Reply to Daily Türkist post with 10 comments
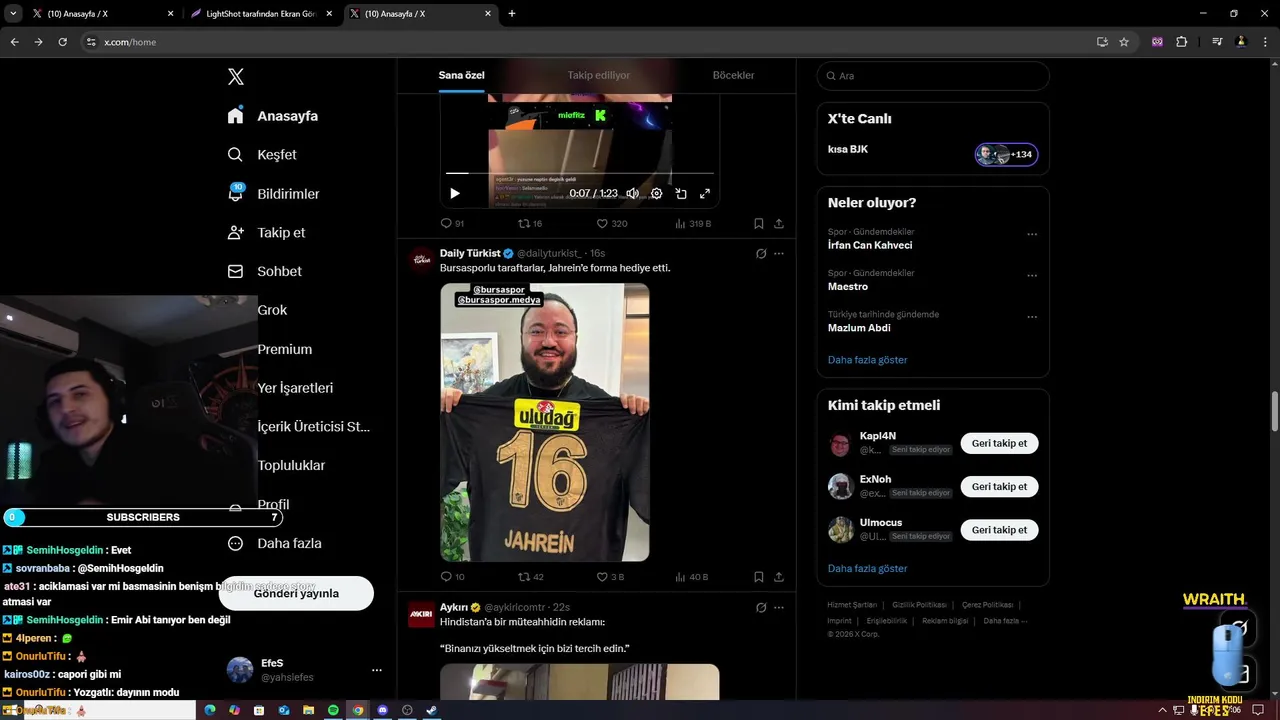 tap(452, 577)
